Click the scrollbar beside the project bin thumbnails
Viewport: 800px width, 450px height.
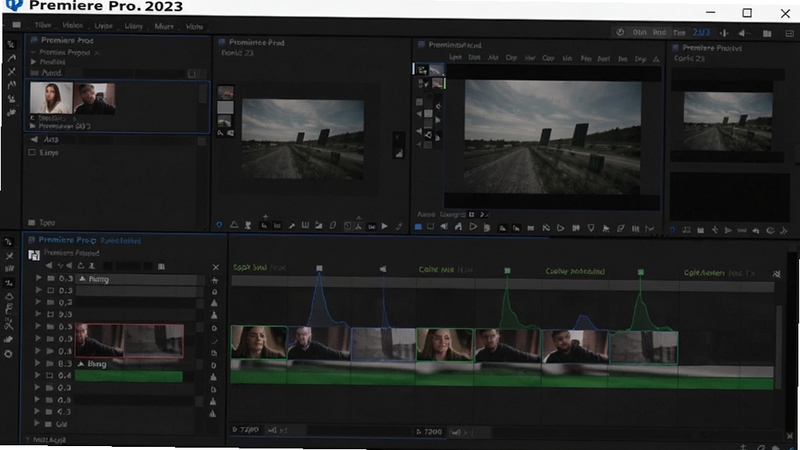(x=203, y=93)
